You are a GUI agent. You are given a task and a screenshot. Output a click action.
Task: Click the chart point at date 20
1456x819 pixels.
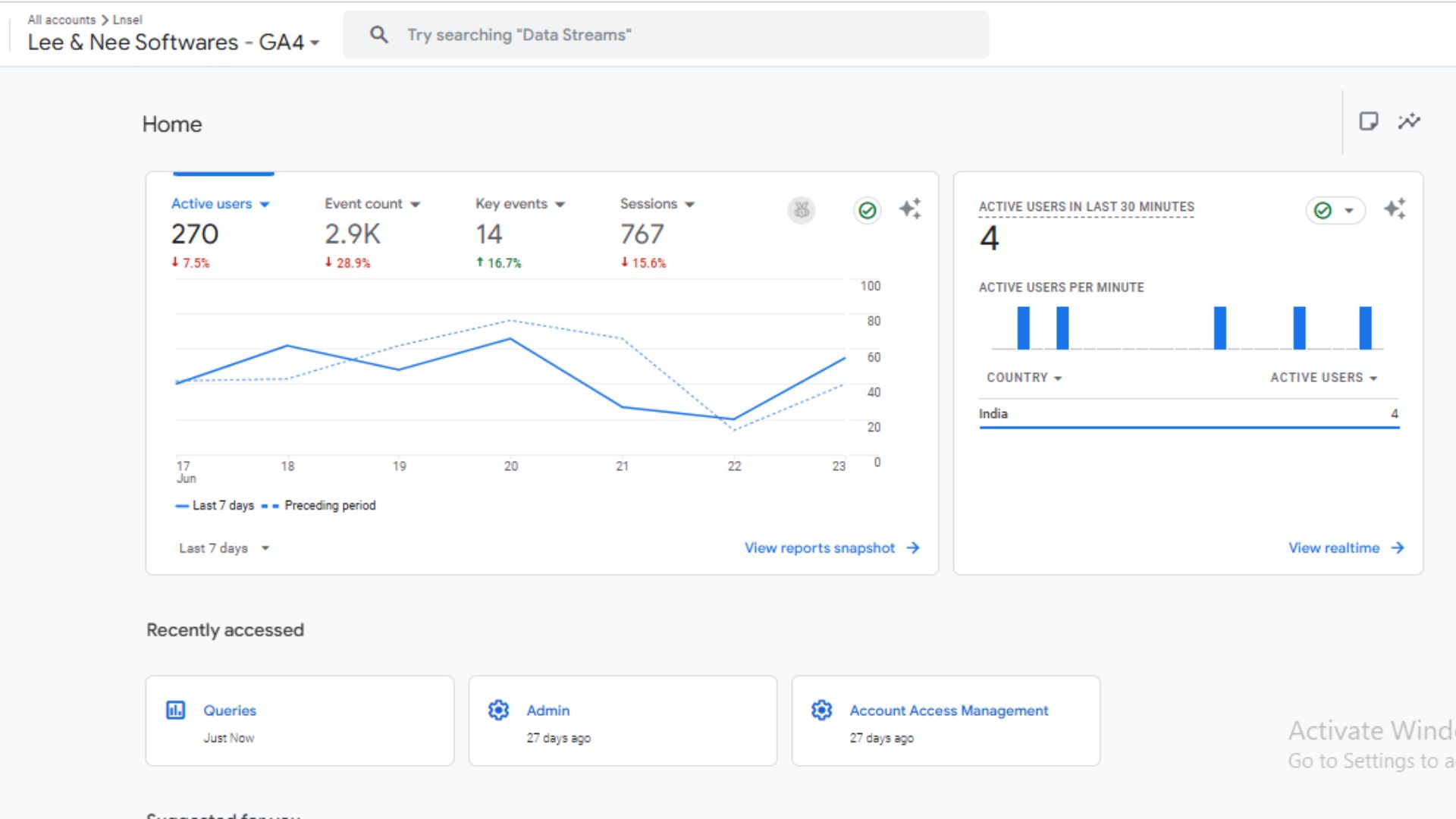click(x=510, y=339)
